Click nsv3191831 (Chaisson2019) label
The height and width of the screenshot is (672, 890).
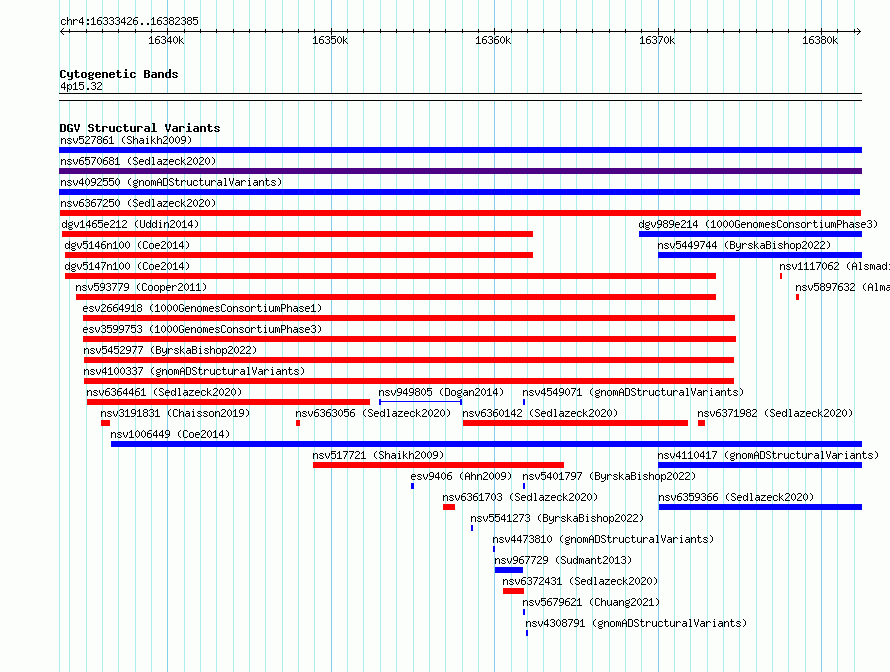click(x=175, y=413)
